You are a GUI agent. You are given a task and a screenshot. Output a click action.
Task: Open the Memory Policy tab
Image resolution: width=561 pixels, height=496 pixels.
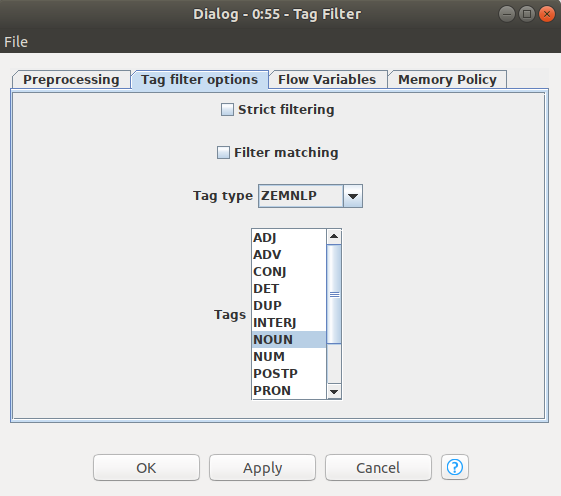[x=447, y=79]
